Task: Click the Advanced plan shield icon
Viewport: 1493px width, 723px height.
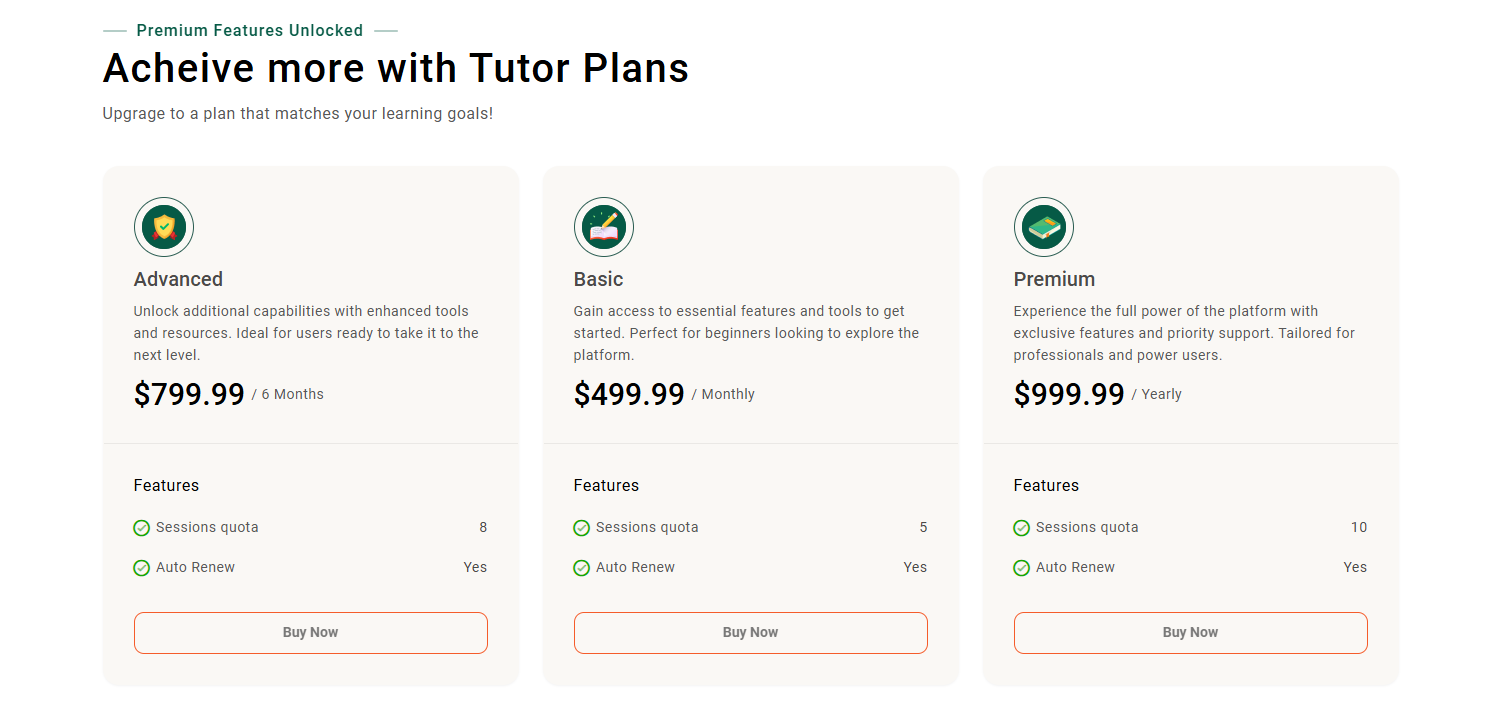Action: tap(164, 227)
